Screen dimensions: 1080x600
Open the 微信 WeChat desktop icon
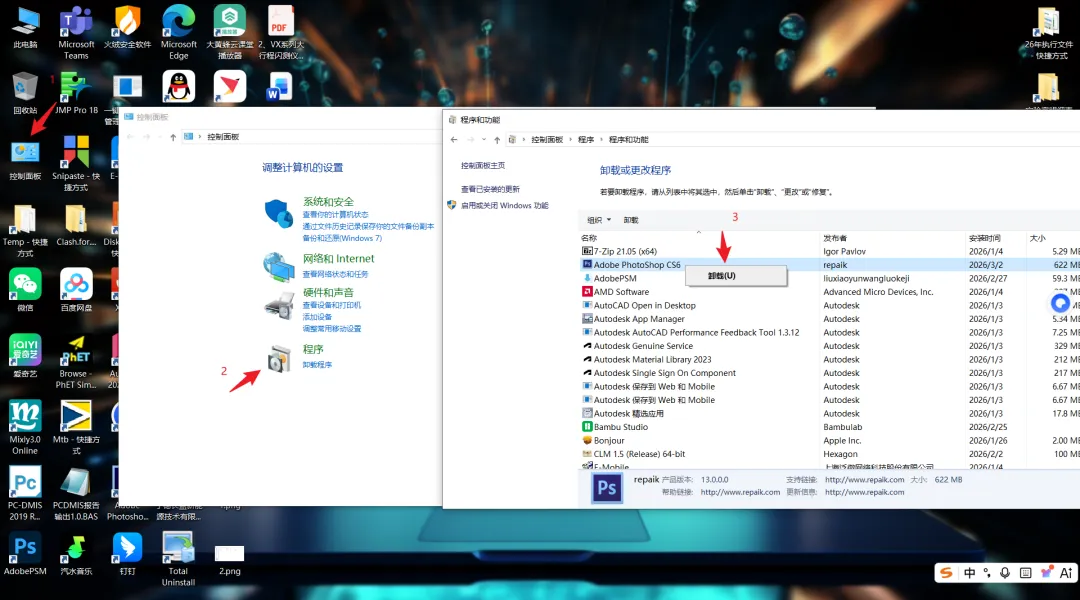pyautogui.click(x=25, y=290)
